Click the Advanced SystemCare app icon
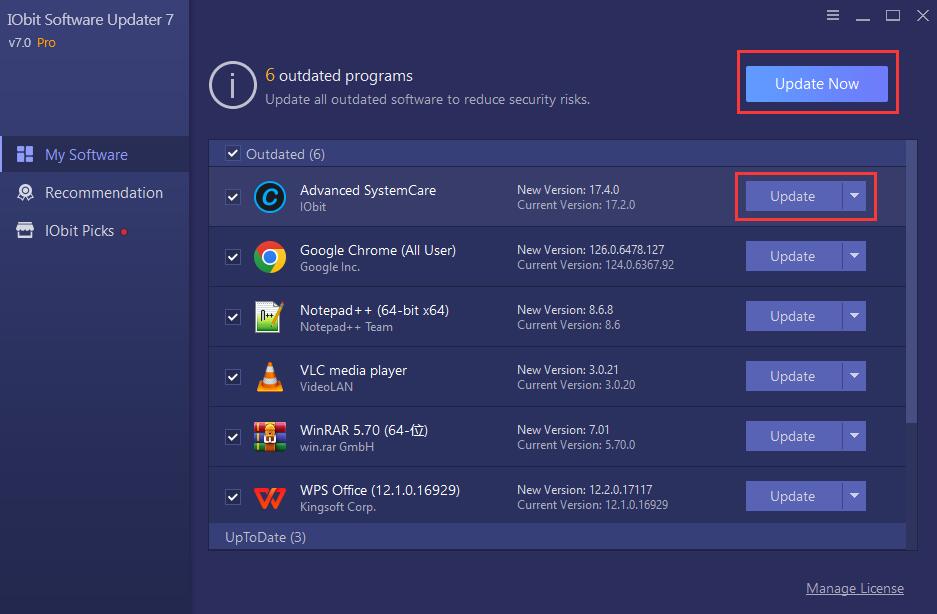 pos(270,197)
